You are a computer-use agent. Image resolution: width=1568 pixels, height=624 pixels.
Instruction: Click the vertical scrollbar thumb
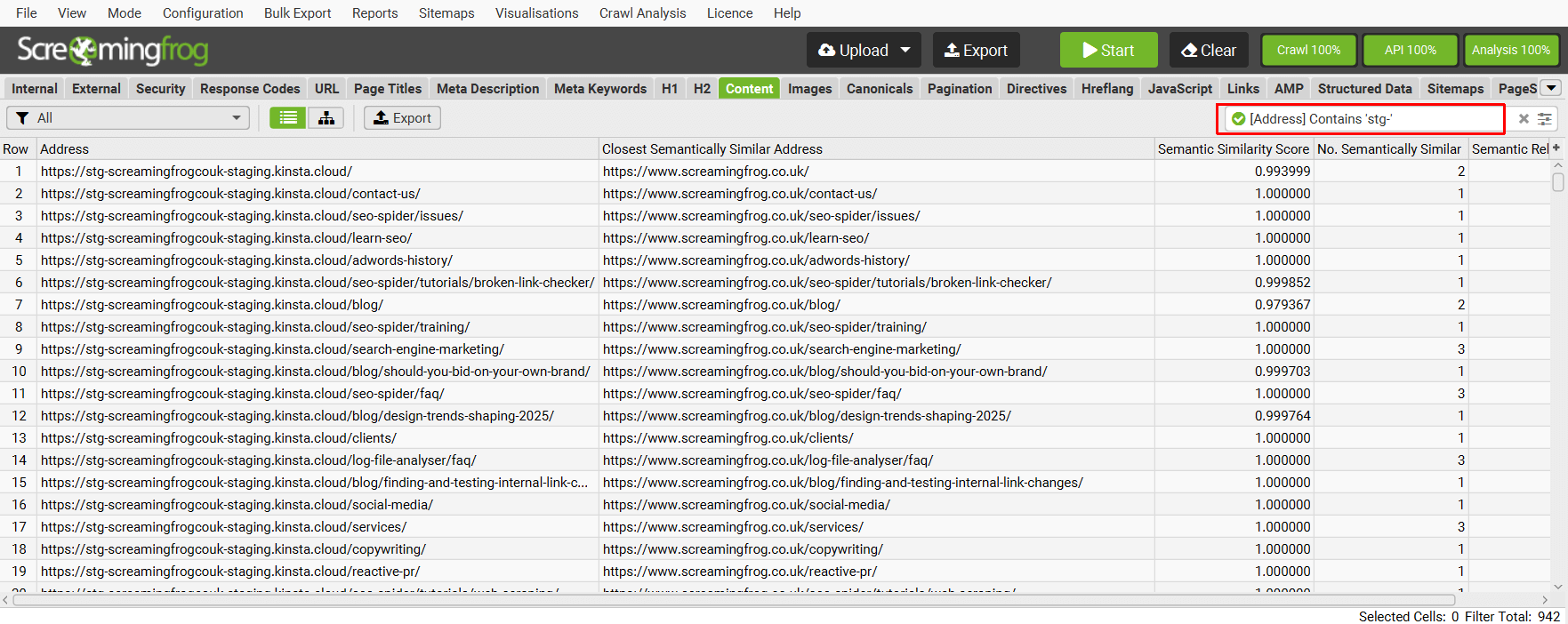click(x=1557, y=181)
